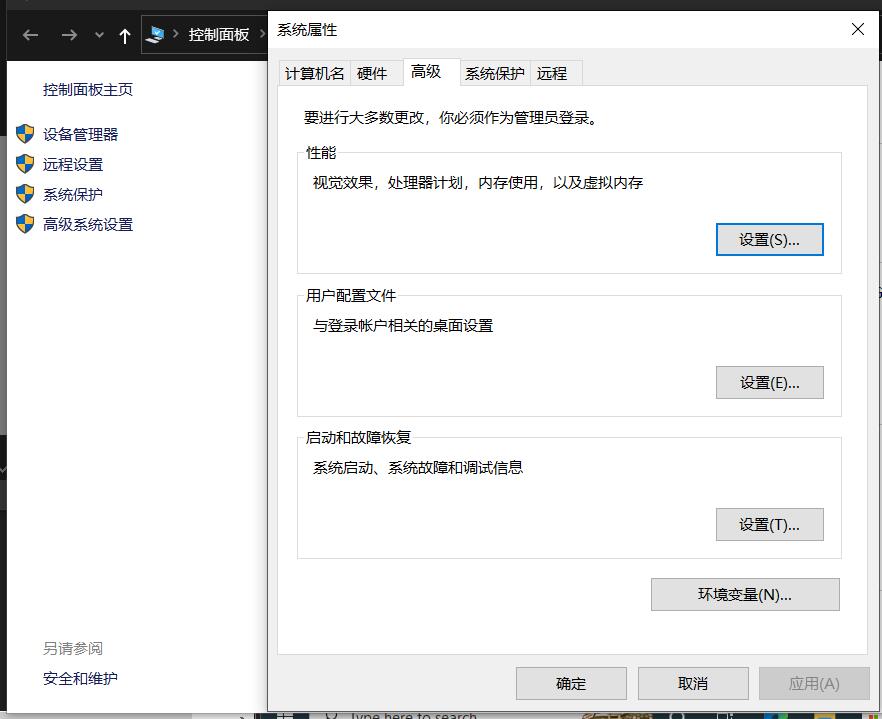Click the shield icon beside 设备管理器
This screenshot has width=882, height=719.
25,134
